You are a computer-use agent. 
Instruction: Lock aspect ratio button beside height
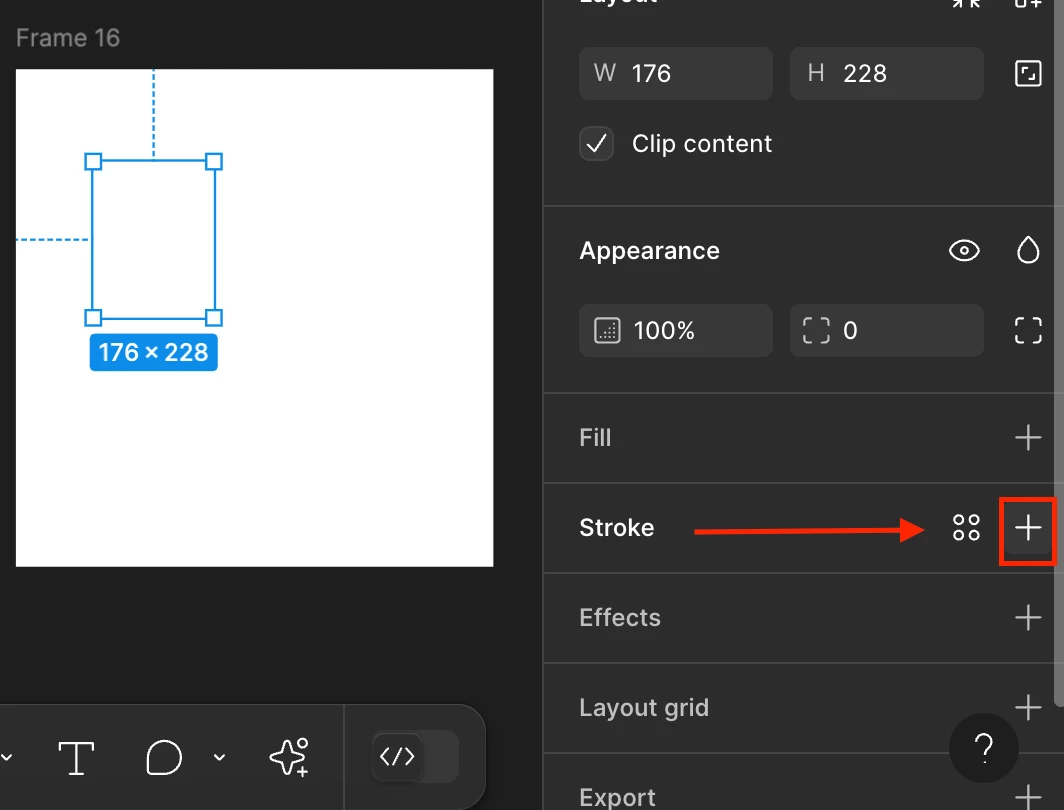(1027, 73)
